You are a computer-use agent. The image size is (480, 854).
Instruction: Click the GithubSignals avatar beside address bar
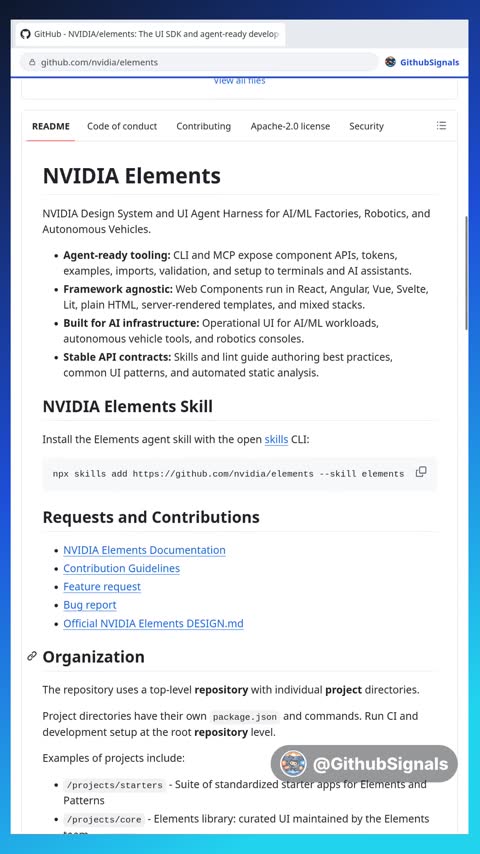tap(390, 62)
